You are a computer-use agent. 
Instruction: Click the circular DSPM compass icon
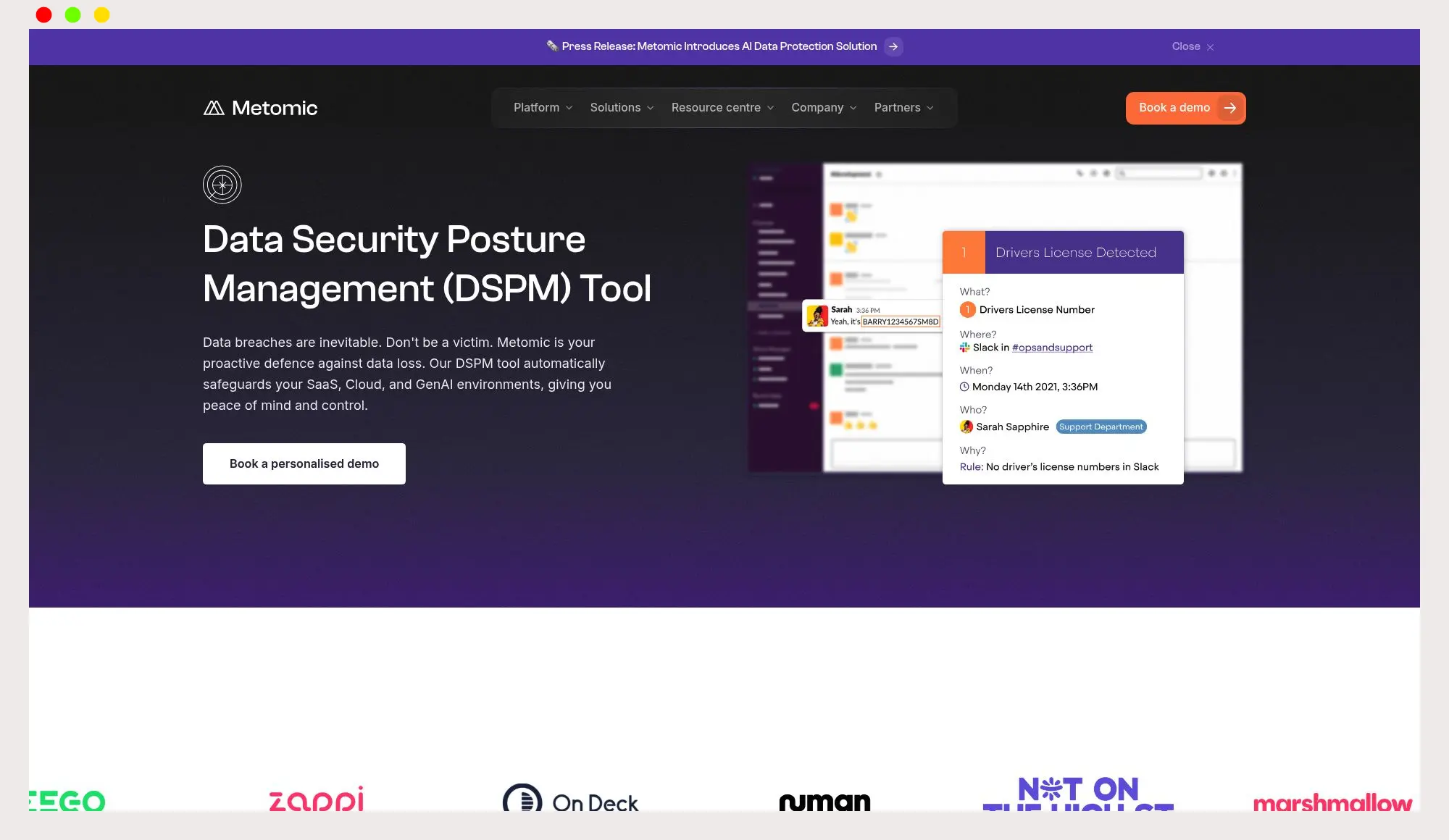222,185
